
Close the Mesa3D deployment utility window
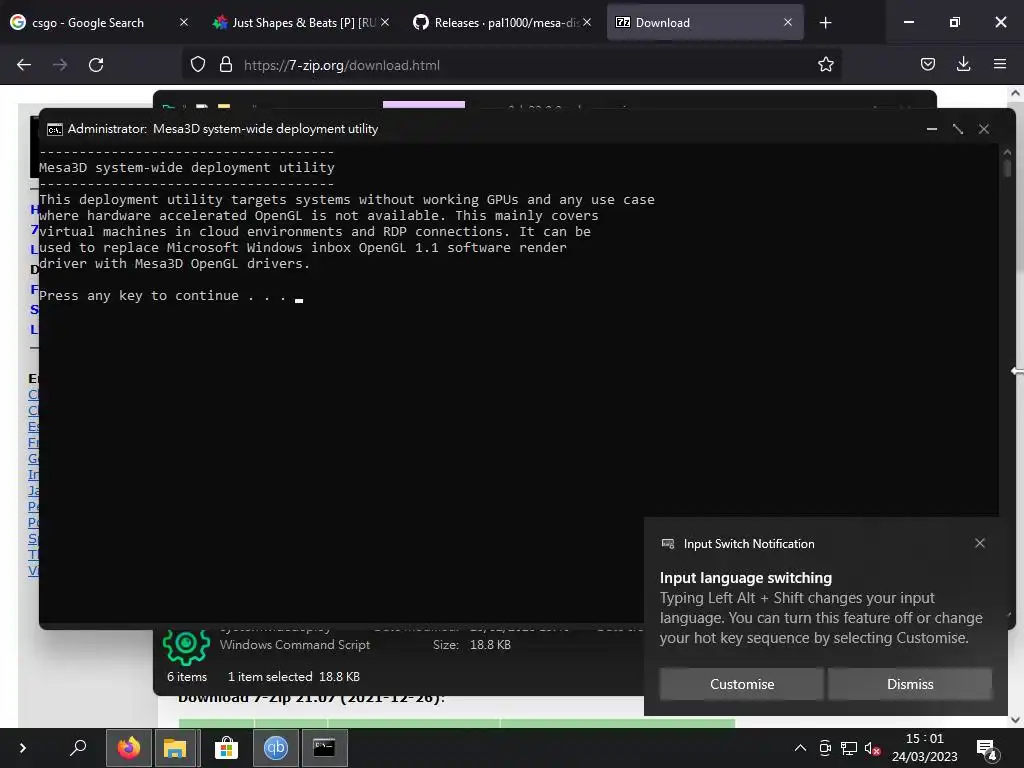click(984, 129)
